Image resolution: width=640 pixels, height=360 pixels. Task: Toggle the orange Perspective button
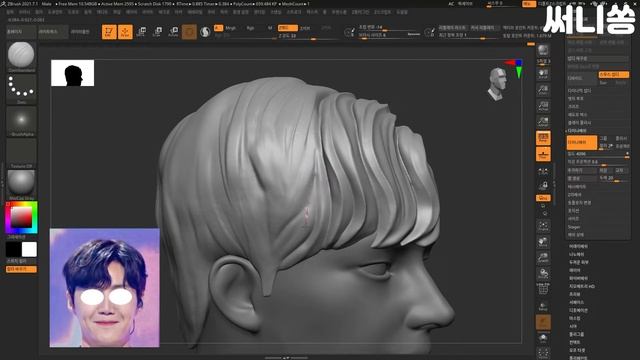coord(543,138)
